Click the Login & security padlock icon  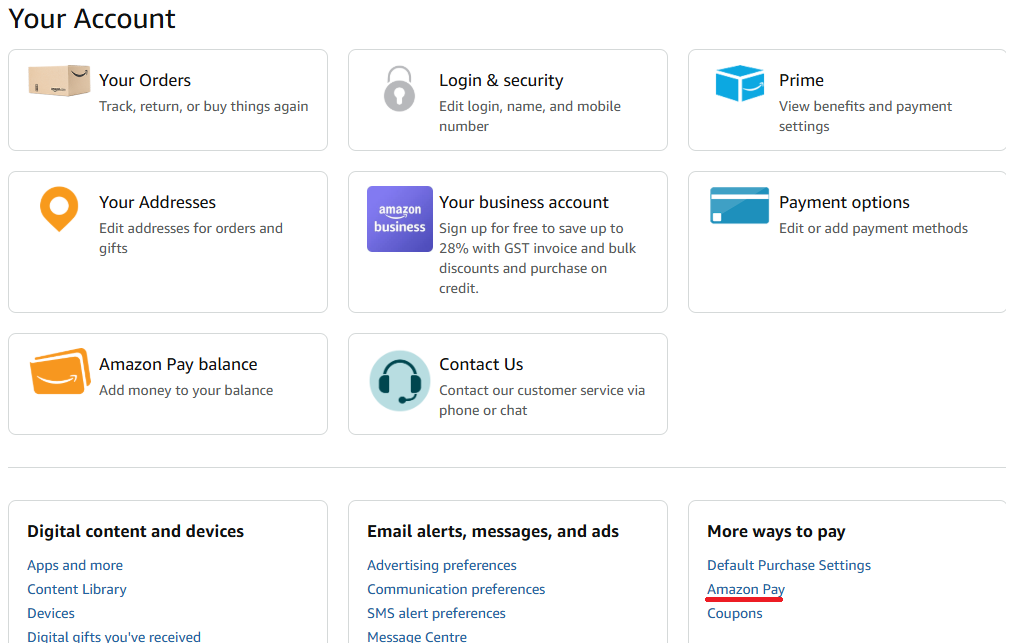click(400, 89)
